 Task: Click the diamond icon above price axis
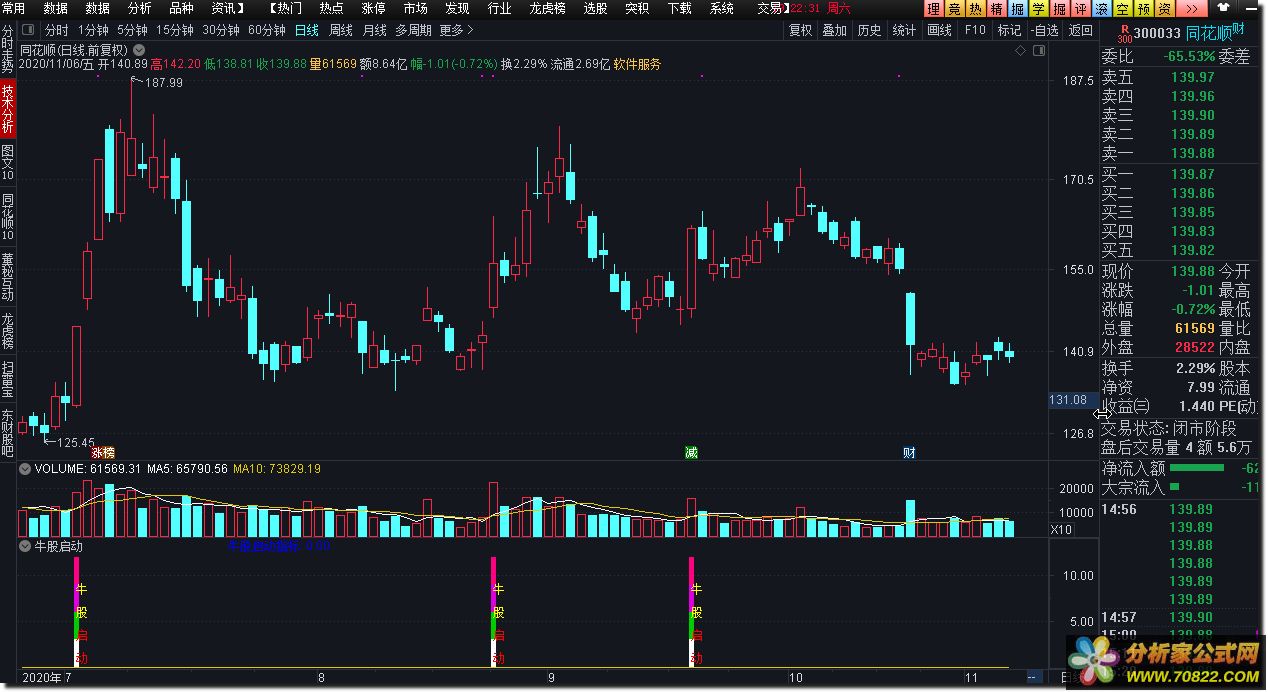click(x=1018, y=48)
